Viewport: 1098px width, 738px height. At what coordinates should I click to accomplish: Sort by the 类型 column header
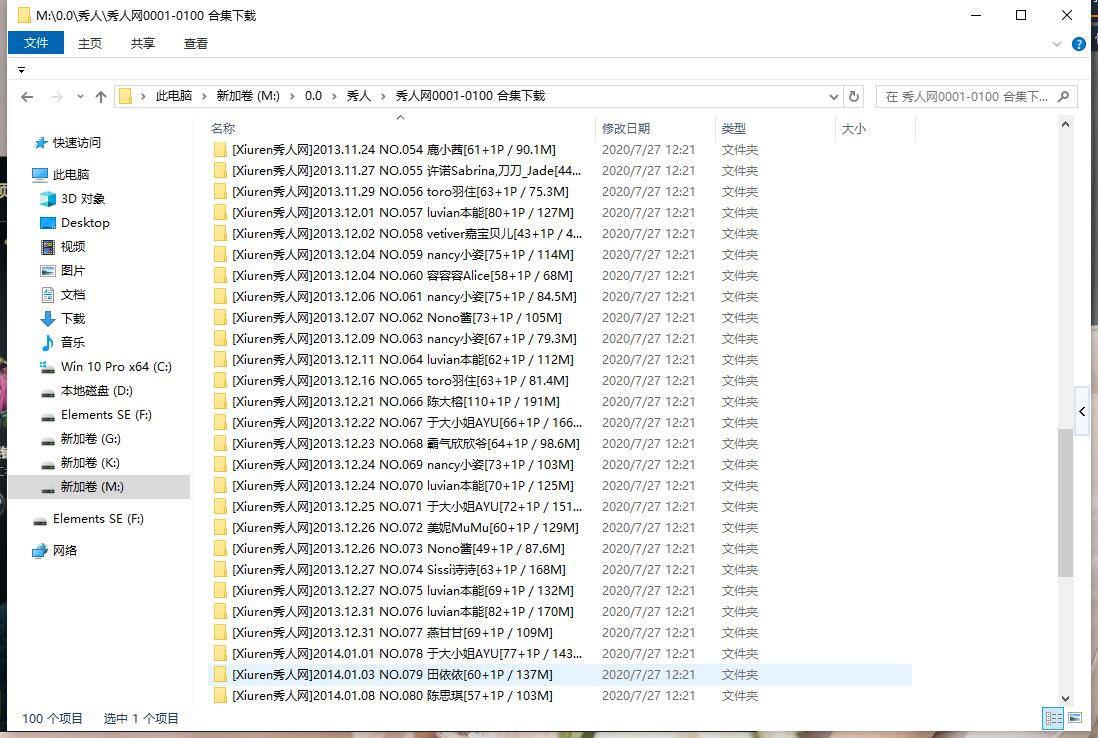[x=733, y=129]
